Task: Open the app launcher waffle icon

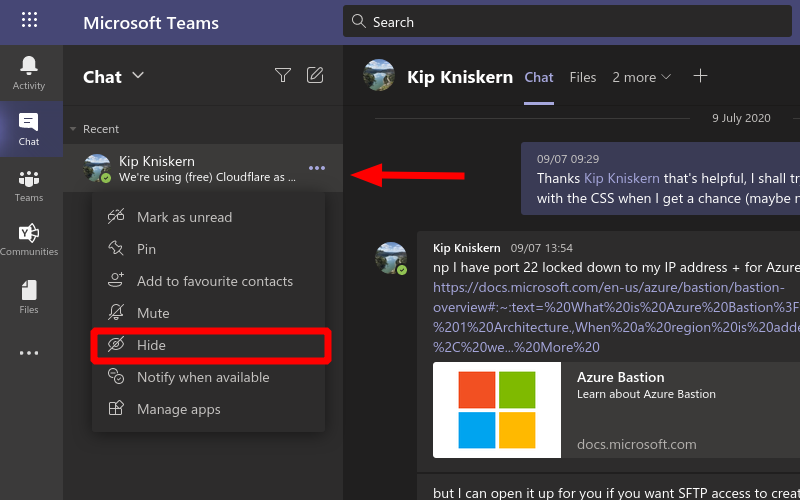Action: point(29,21)
